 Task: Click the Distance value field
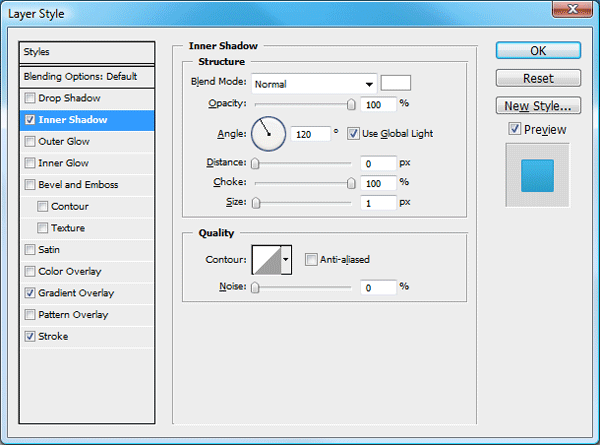click(x=378, y=164)
